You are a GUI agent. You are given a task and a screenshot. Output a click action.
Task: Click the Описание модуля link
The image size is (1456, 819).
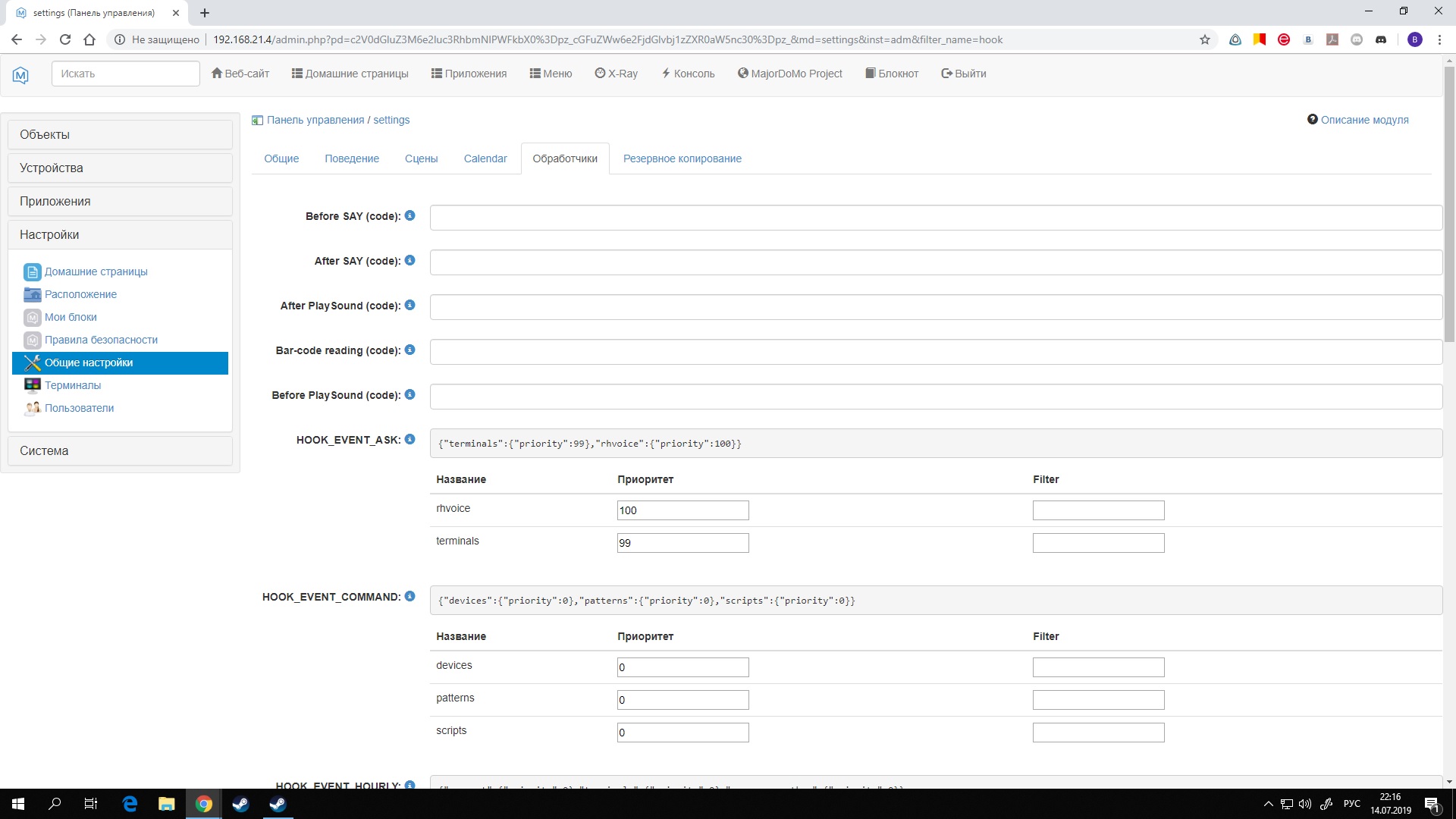1363,120
